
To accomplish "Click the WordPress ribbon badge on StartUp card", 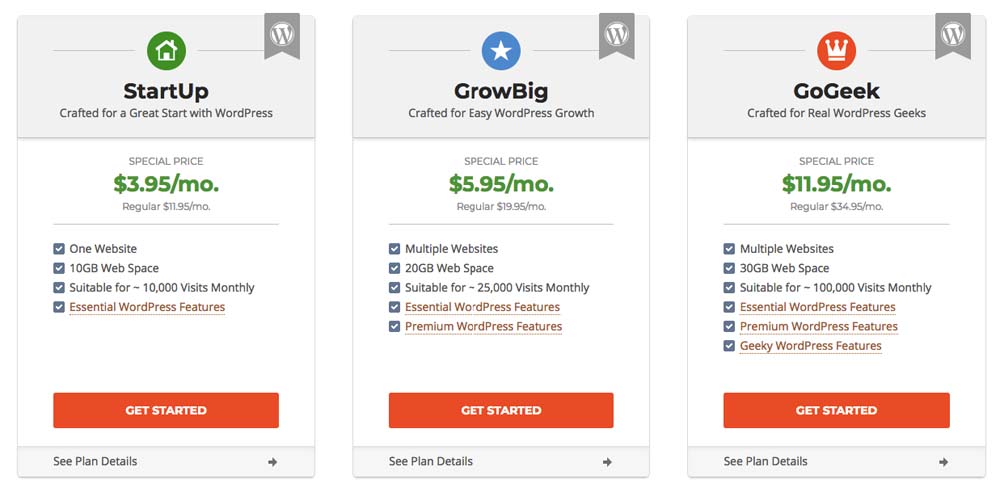I will (282, 36).
